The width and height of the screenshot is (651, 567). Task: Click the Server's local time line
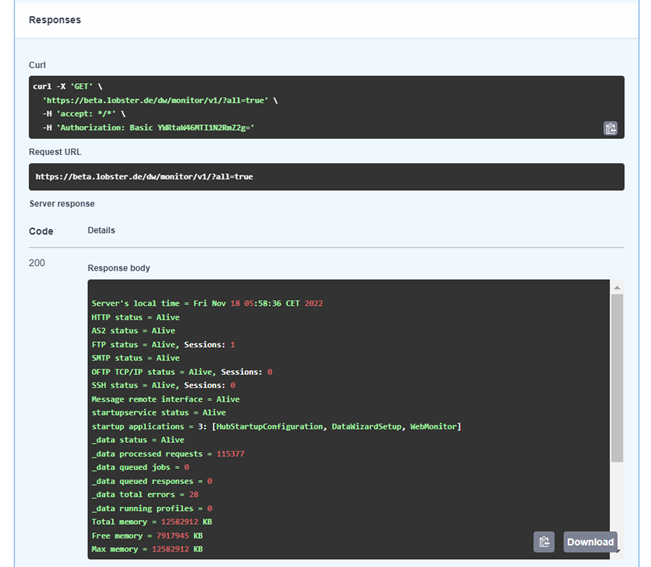[207, 303]
